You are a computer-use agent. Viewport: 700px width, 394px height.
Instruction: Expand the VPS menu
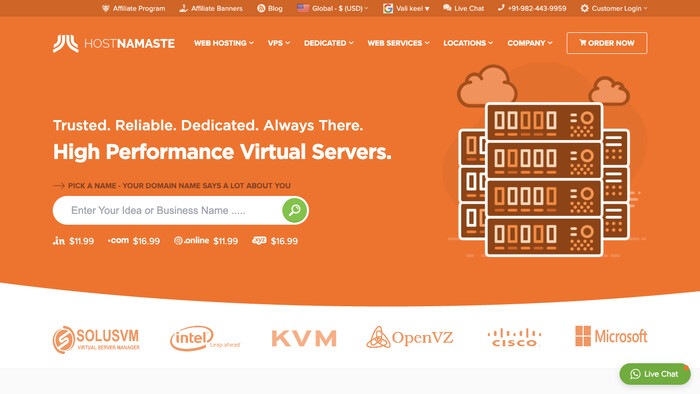click(x=279, y=43)
